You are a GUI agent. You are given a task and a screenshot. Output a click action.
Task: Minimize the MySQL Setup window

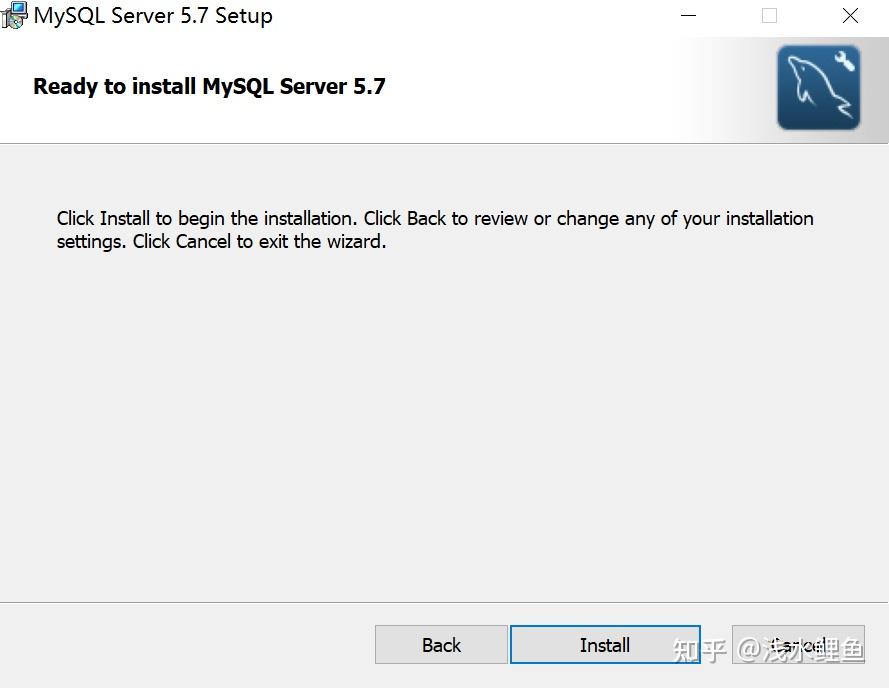(689, 16)
